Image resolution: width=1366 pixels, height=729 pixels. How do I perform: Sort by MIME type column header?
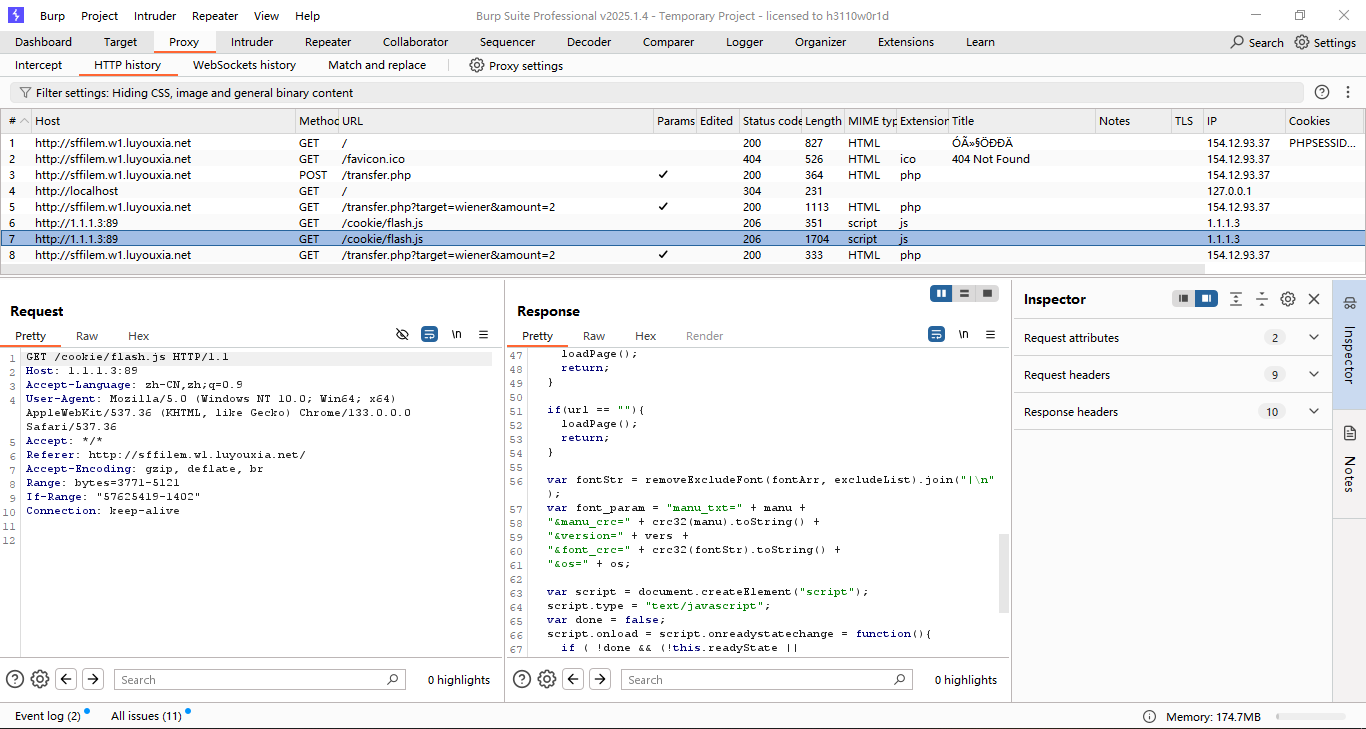(x=871, y=121)
